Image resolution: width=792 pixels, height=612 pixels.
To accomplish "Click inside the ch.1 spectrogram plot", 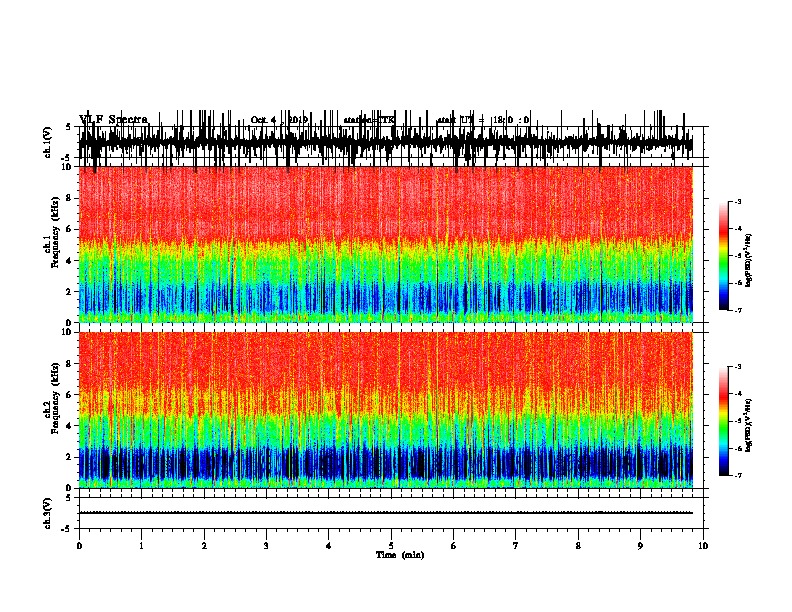I will 386,244.
